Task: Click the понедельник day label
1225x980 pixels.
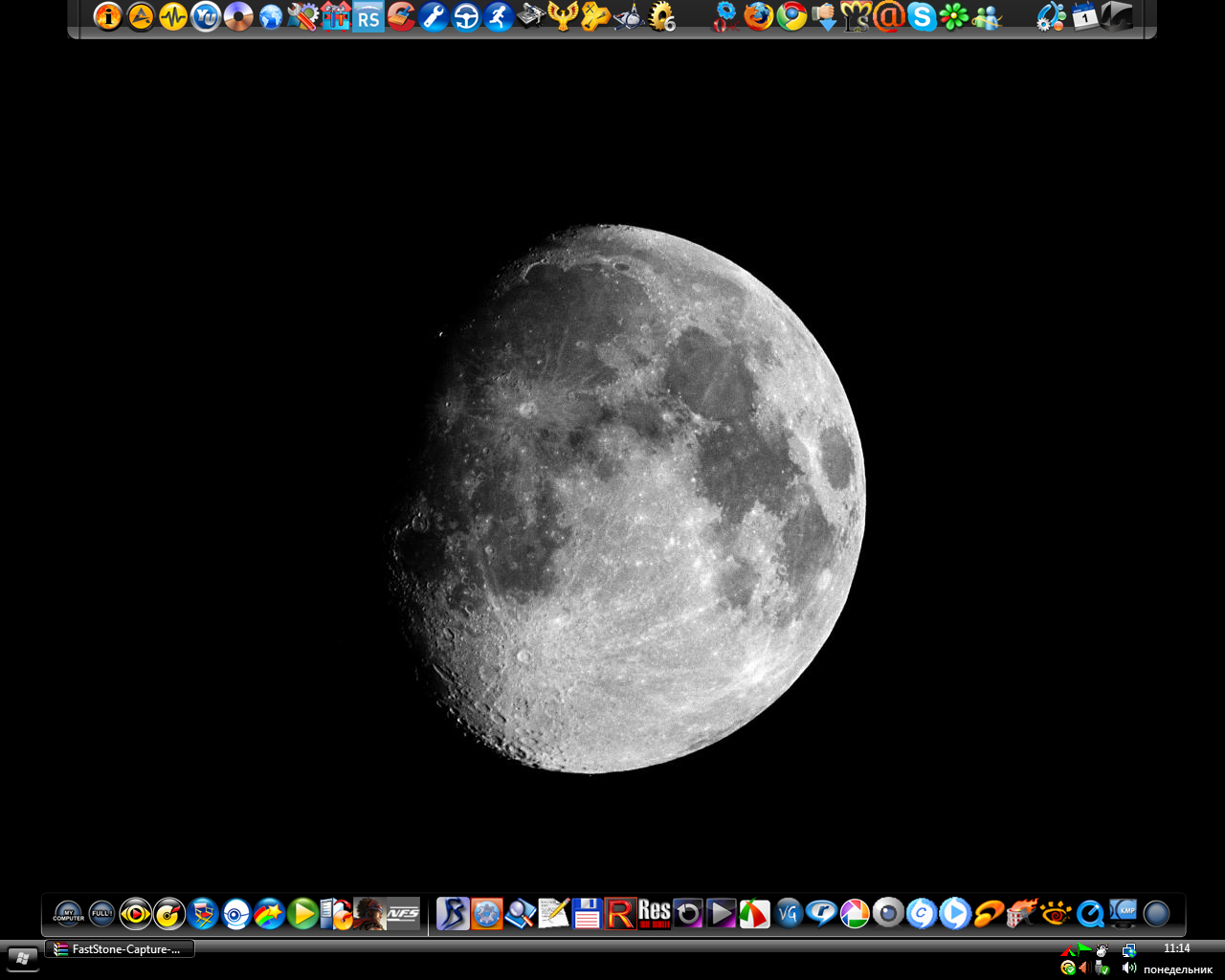Action: coord(1178,969)
